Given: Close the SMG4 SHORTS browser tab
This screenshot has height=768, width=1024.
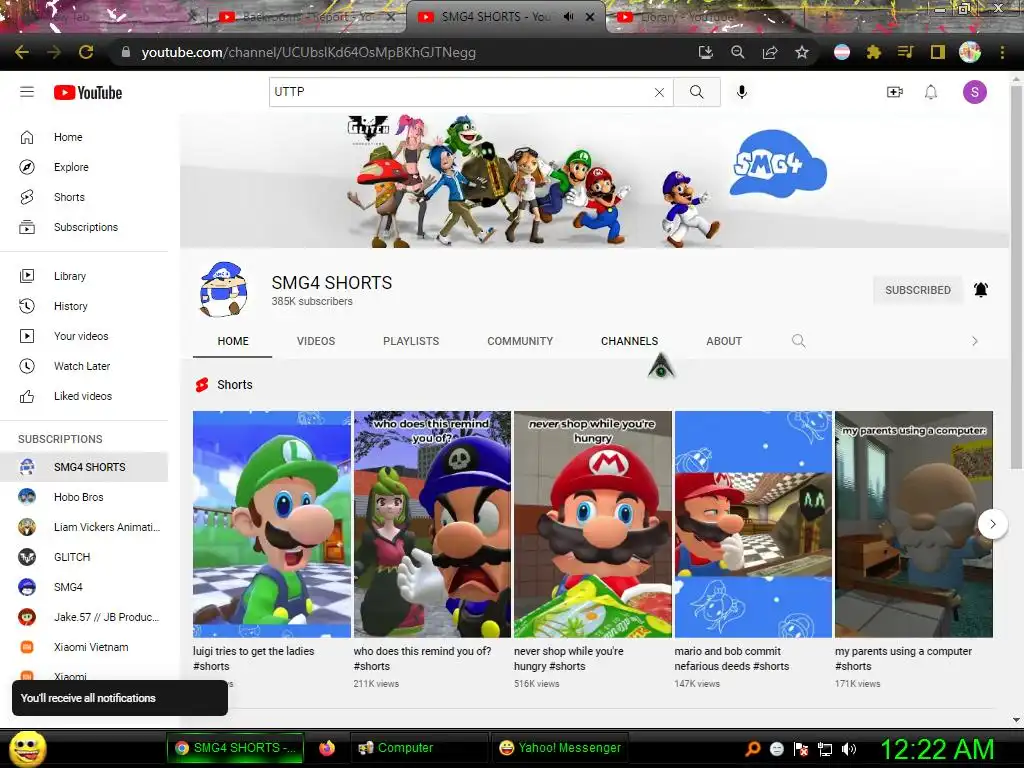Looking at the screenshot, I should click(590, 17).
